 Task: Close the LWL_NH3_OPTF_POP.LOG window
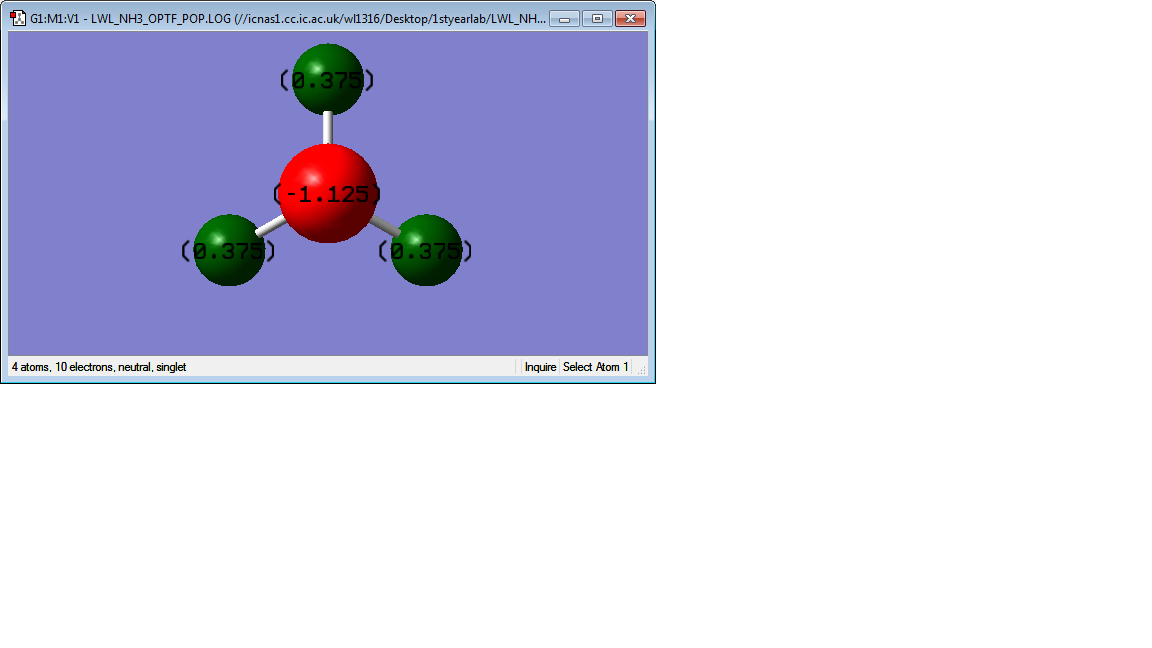[x=630, y=18]
